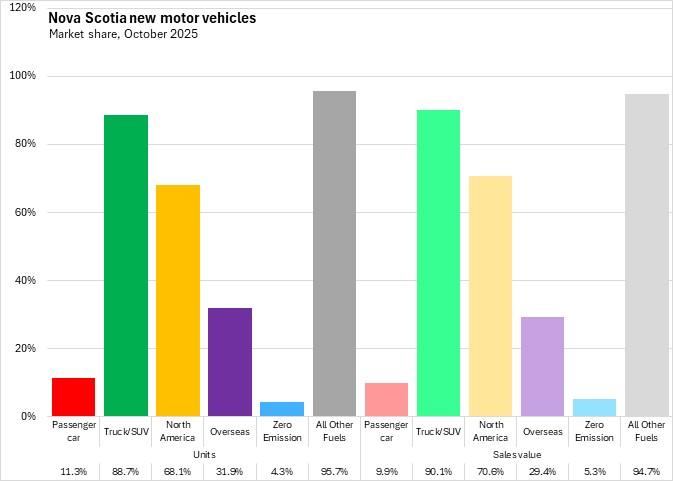Click the light purple Sales value Overseas bar
The image size is (673, 481).
click(542, 366)
